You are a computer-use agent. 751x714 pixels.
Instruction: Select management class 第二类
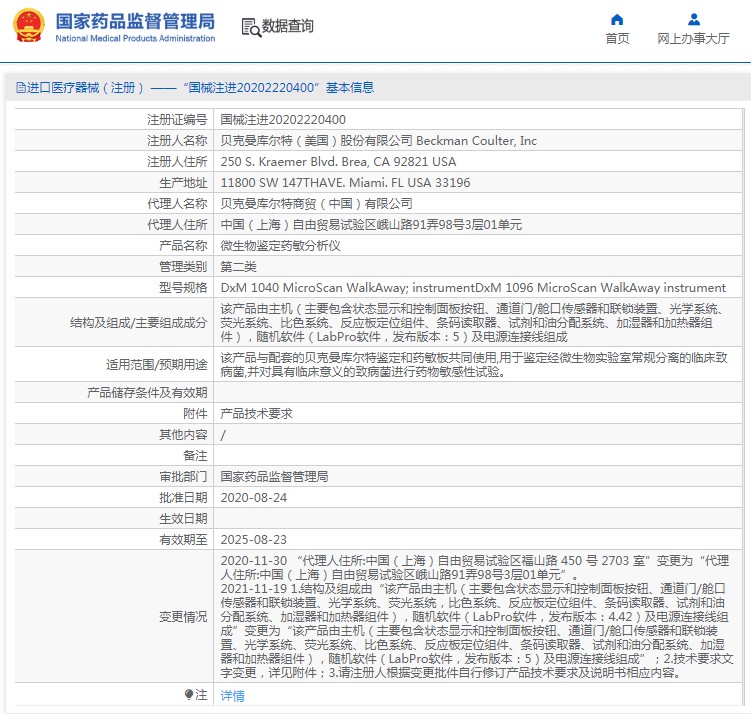click(x=238, y=267)
